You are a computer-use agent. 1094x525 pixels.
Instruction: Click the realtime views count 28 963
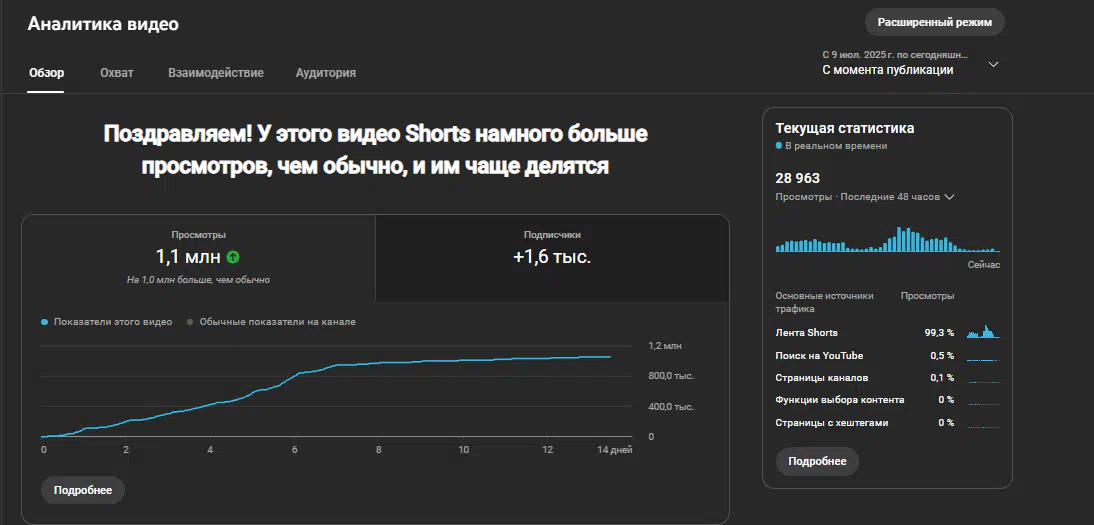pos(797,178)
